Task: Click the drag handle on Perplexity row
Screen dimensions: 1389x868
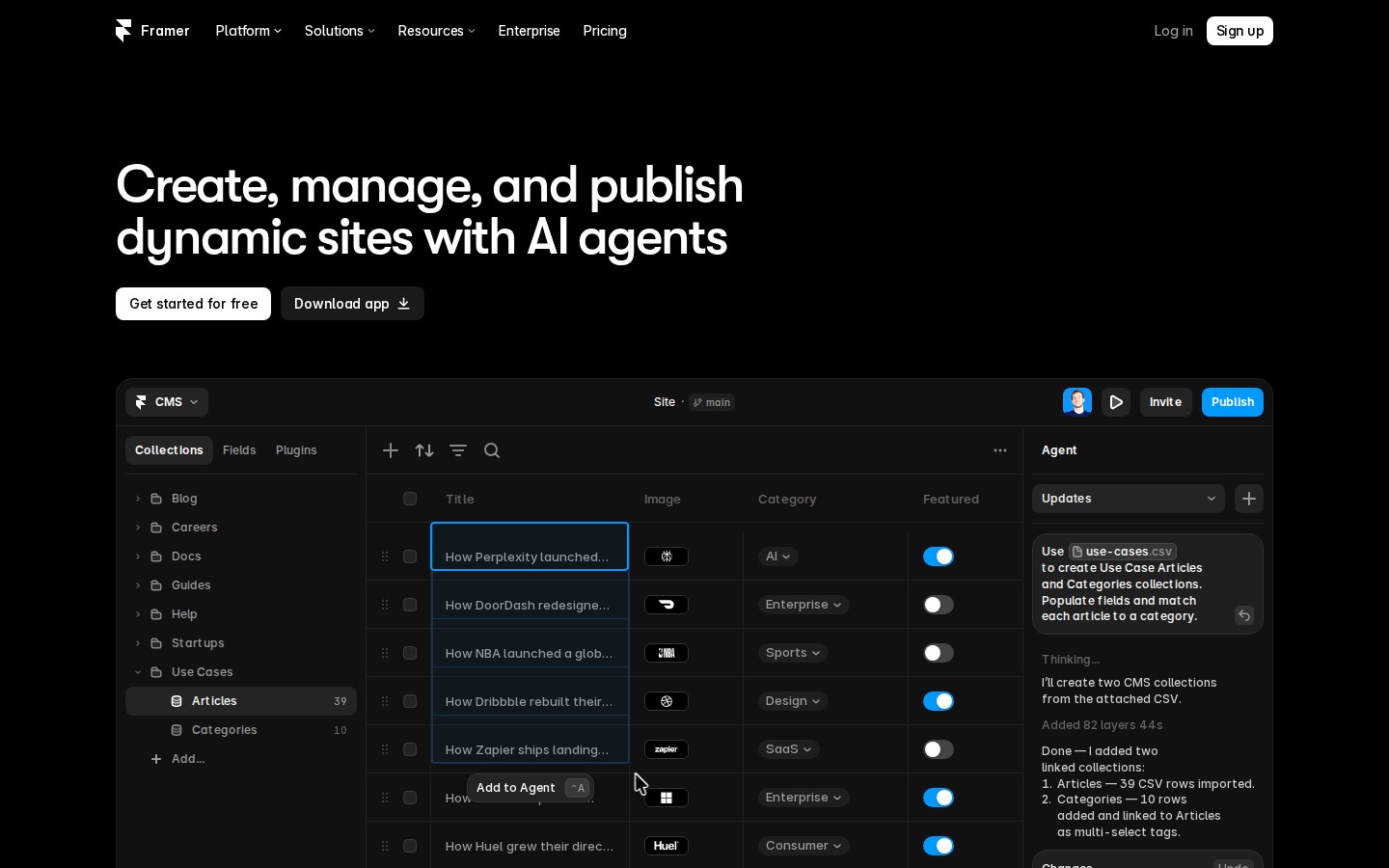Action: [385, 556]
